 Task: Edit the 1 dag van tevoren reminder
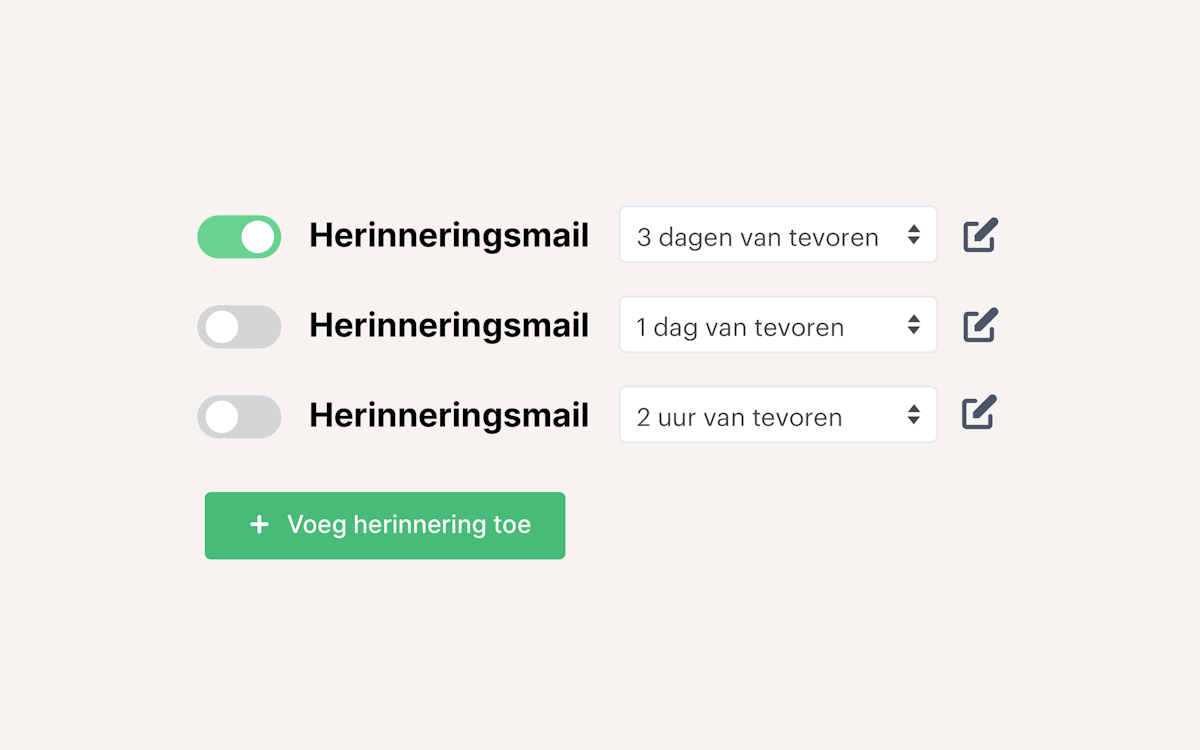coord(980,326)
